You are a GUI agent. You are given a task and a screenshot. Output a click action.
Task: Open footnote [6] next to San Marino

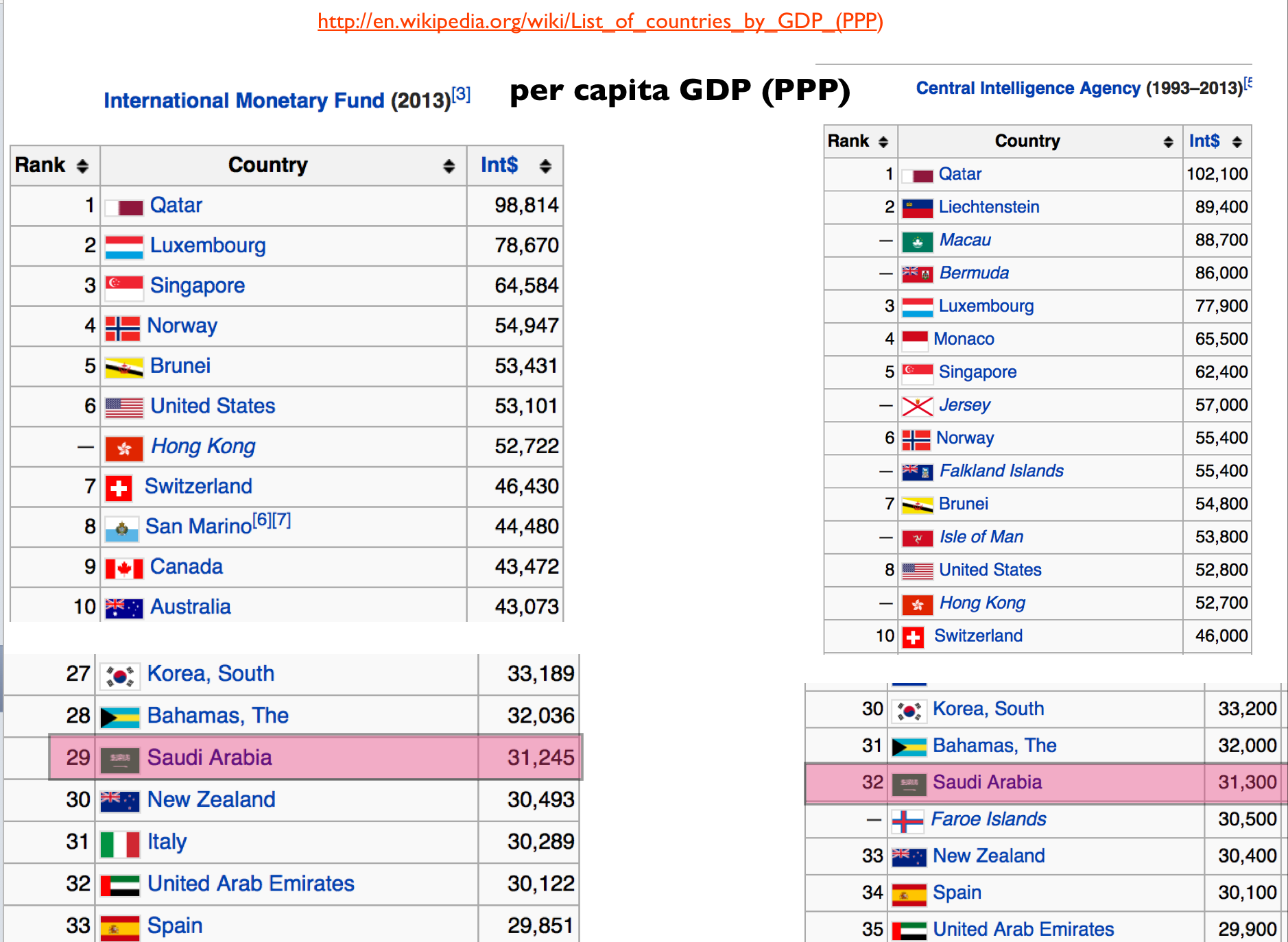[262, 520]
